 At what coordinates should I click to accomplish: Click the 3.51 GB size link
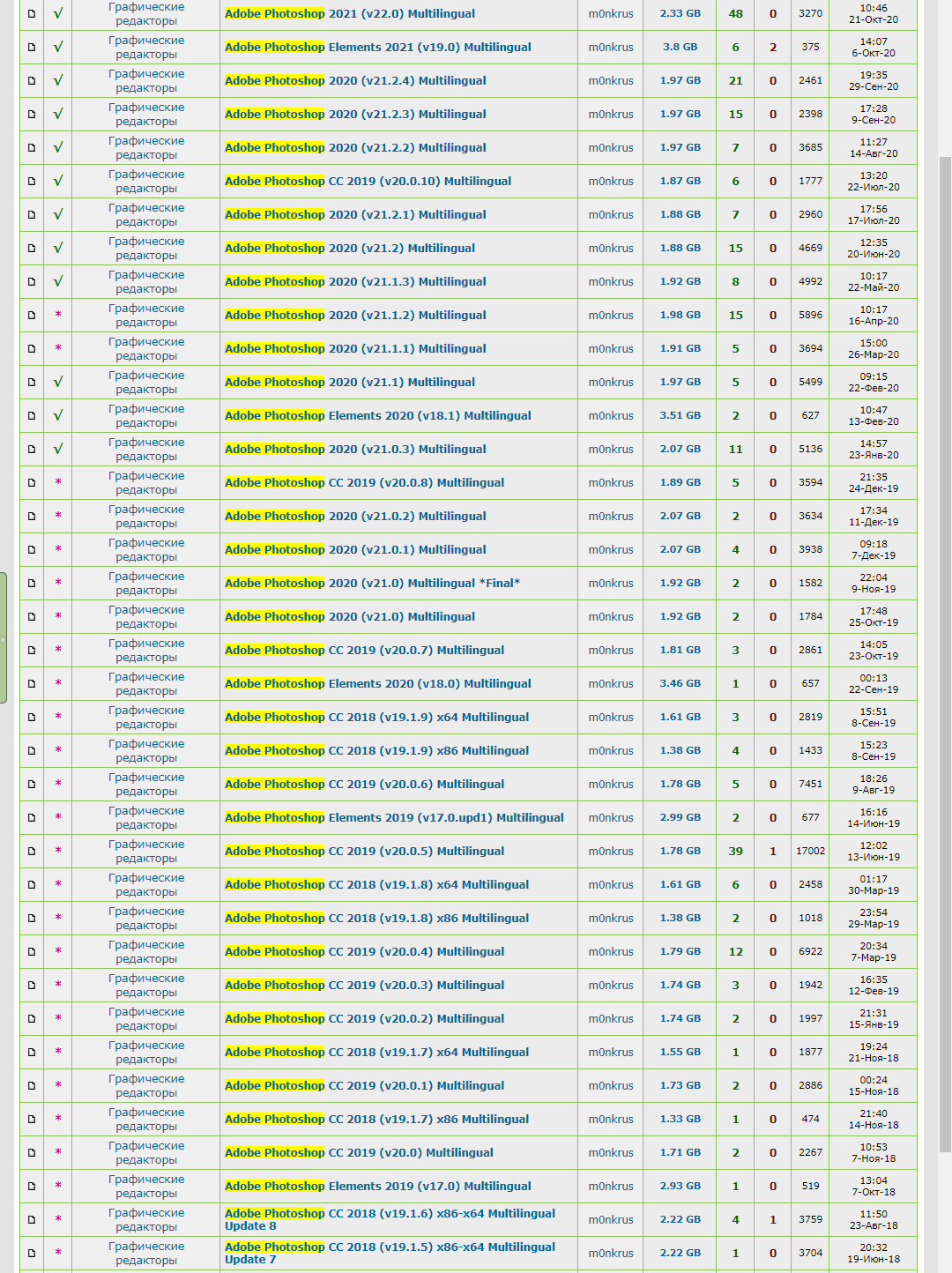[681, 416]
